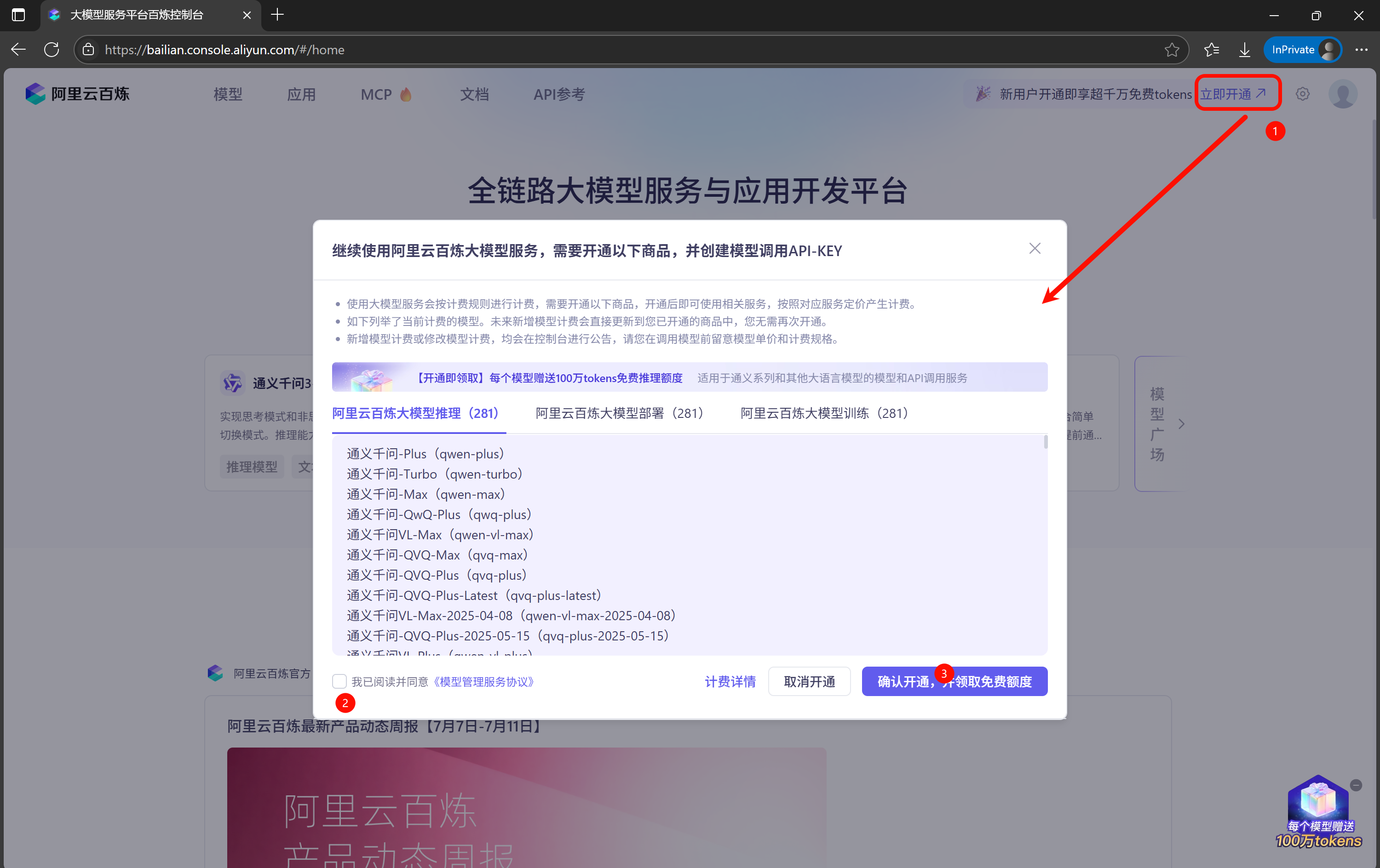Close the product activation dialog

(x=1034, y=249)
